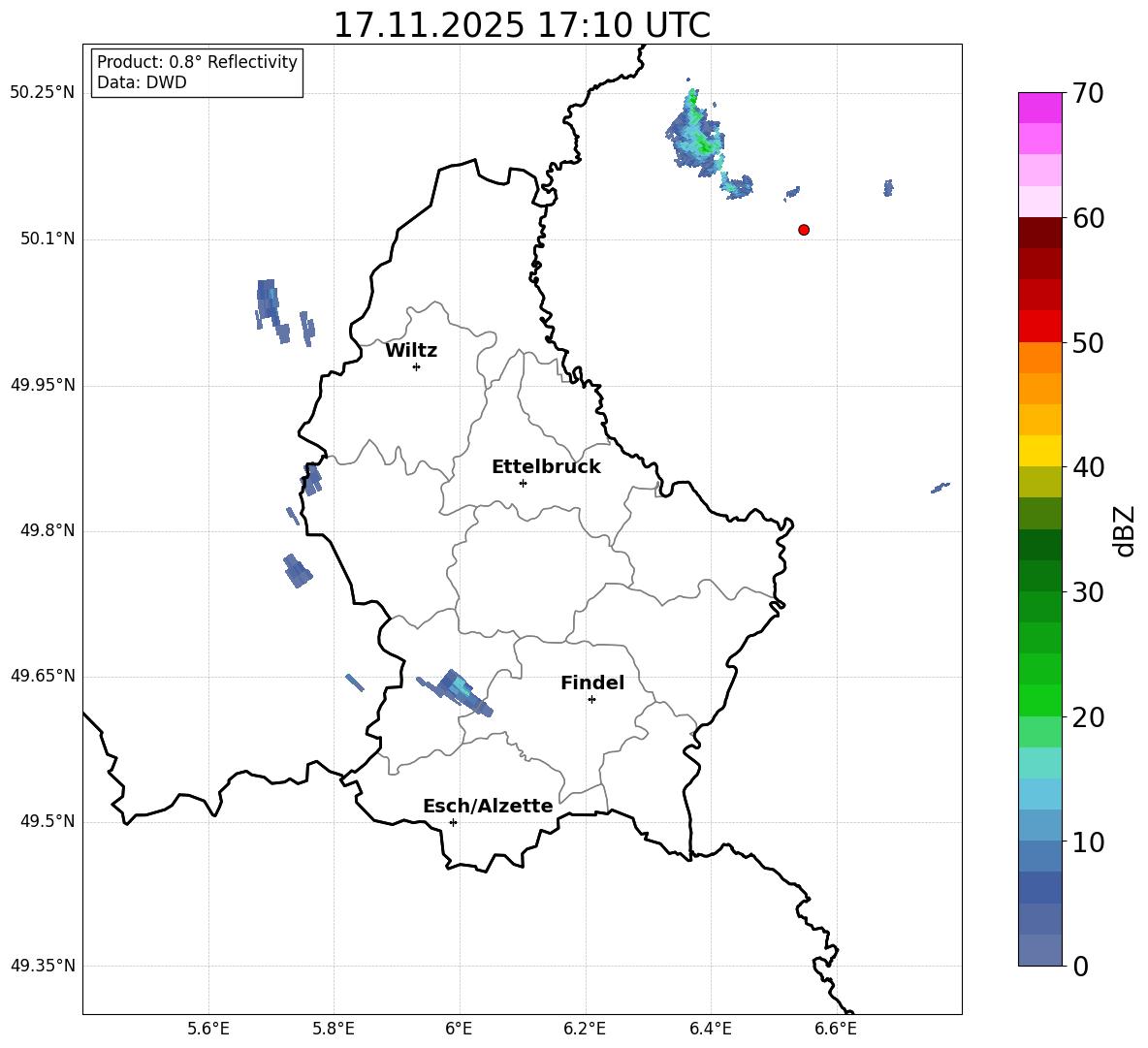Click the Wiltz station cross marker
Screen dimensions: 1148x1048
[416, 366]
